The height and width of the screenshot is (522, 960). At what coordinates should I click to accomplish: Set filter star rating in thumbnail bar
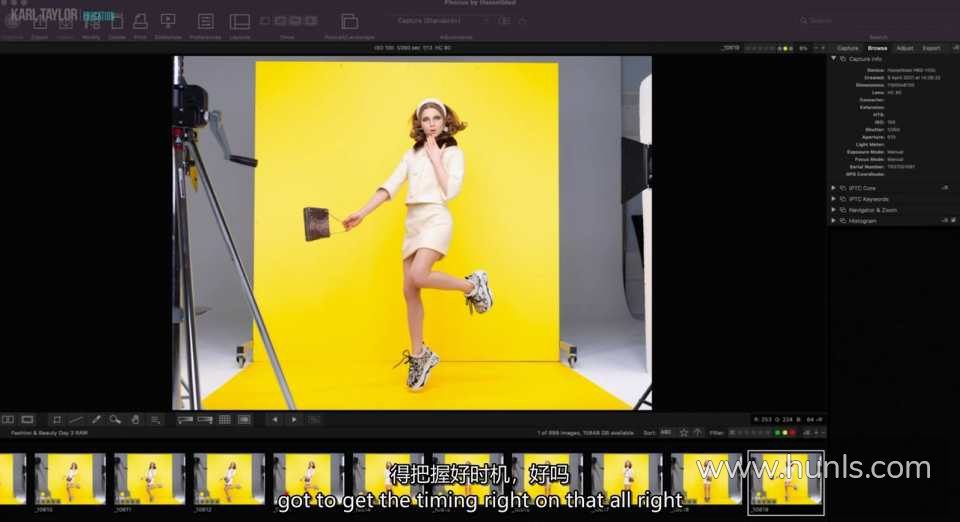tap(752, 433)
